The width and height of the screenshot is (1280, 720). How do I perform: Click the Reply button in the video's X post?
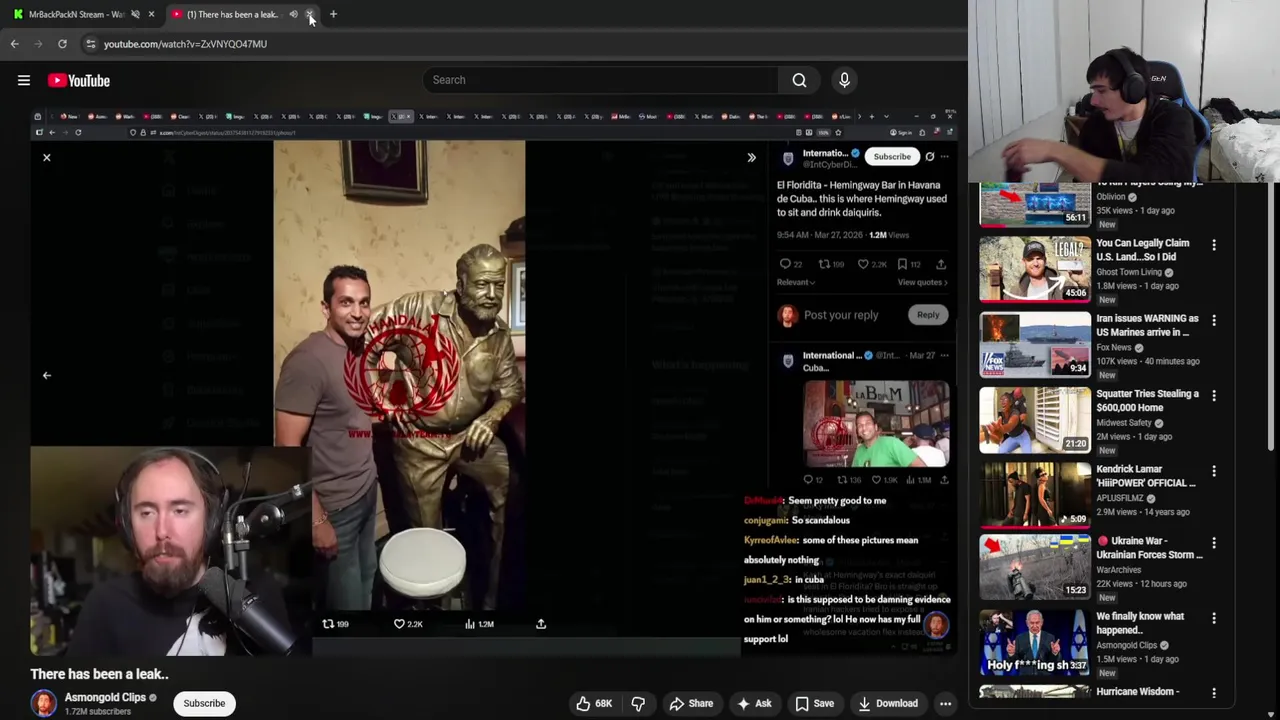pyautogui.click(x=928, y=315)
